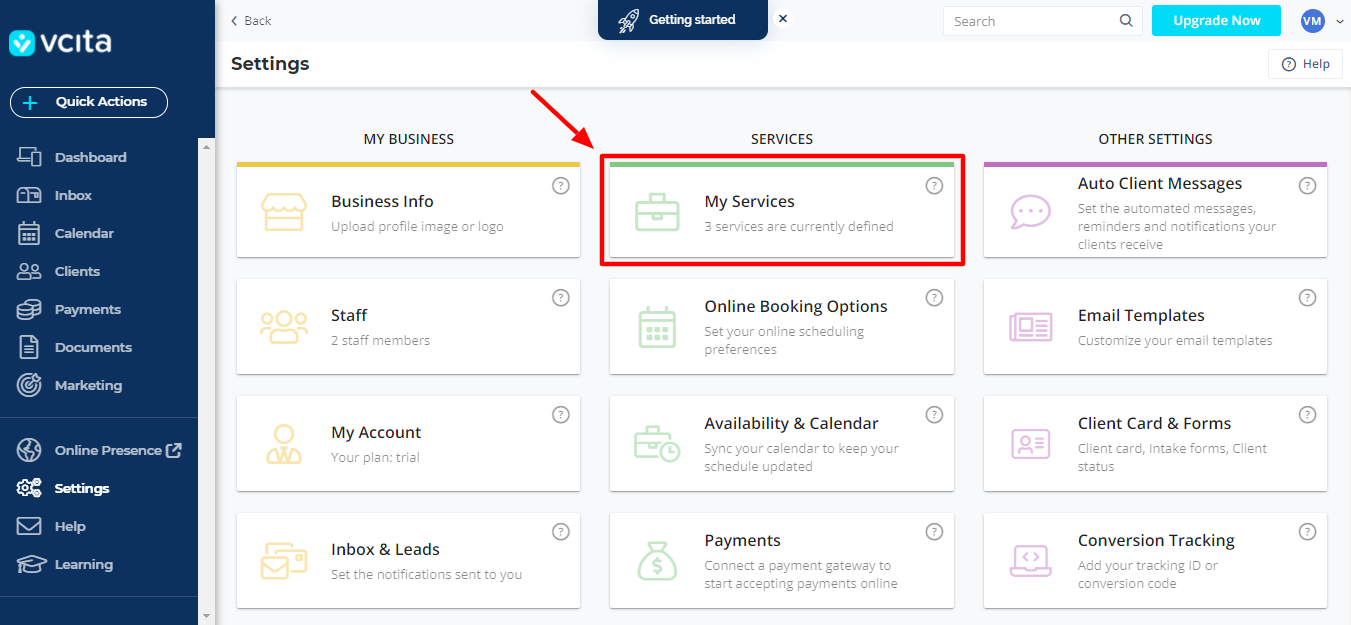Go to Calendar in the sidebar
Image resolution: width=1351 pixels, height=625 pixels.
pyautogui.click(x=84, y=233)
